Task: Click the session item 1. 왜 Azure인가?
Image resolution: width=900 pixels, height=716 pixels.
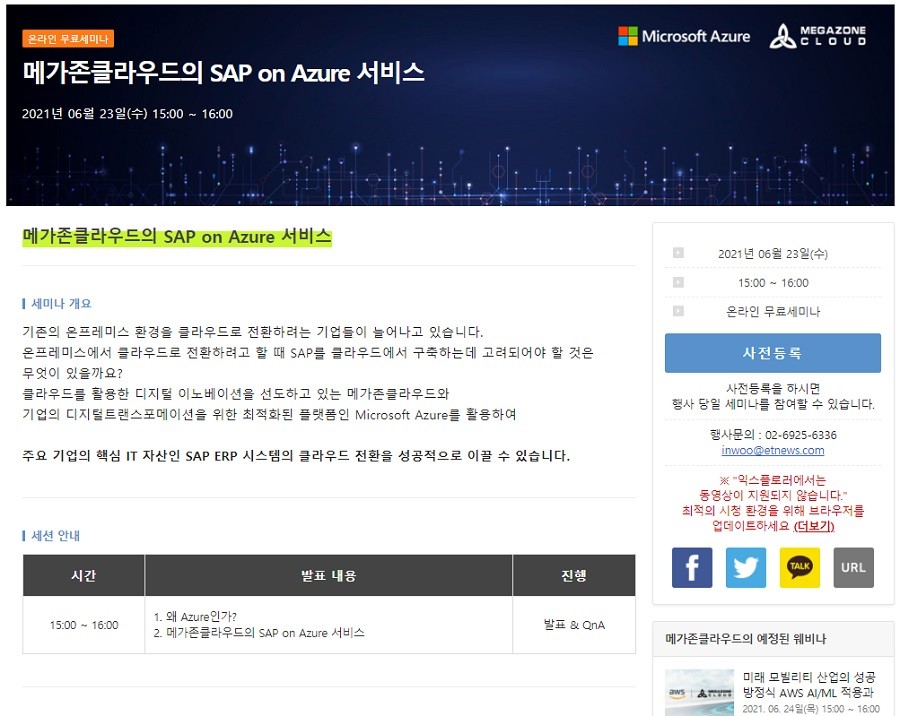Action: pyautogui.click(x=195, y=617)
